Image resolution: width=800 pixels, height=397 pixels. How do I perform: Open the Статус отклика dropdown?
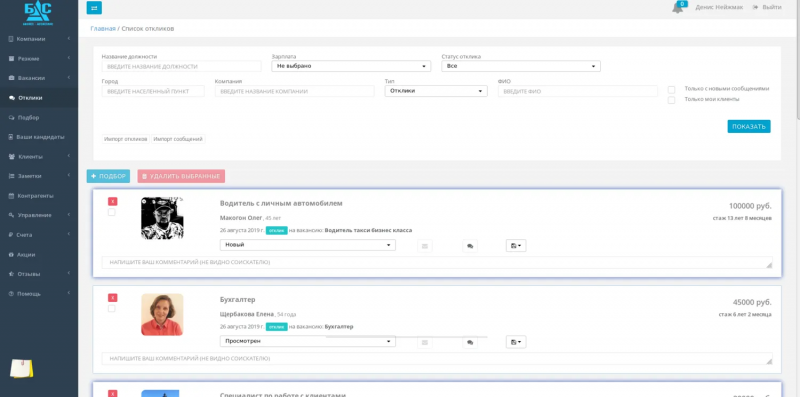(x=520, y=66)
